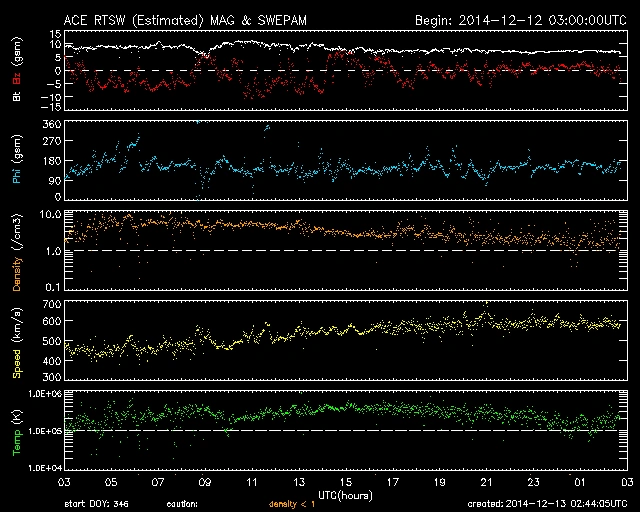Image resolution: width=640 pixels, height=512 pixels.
Task: Click the 17 hour tick label
Action: pos(392,482)
